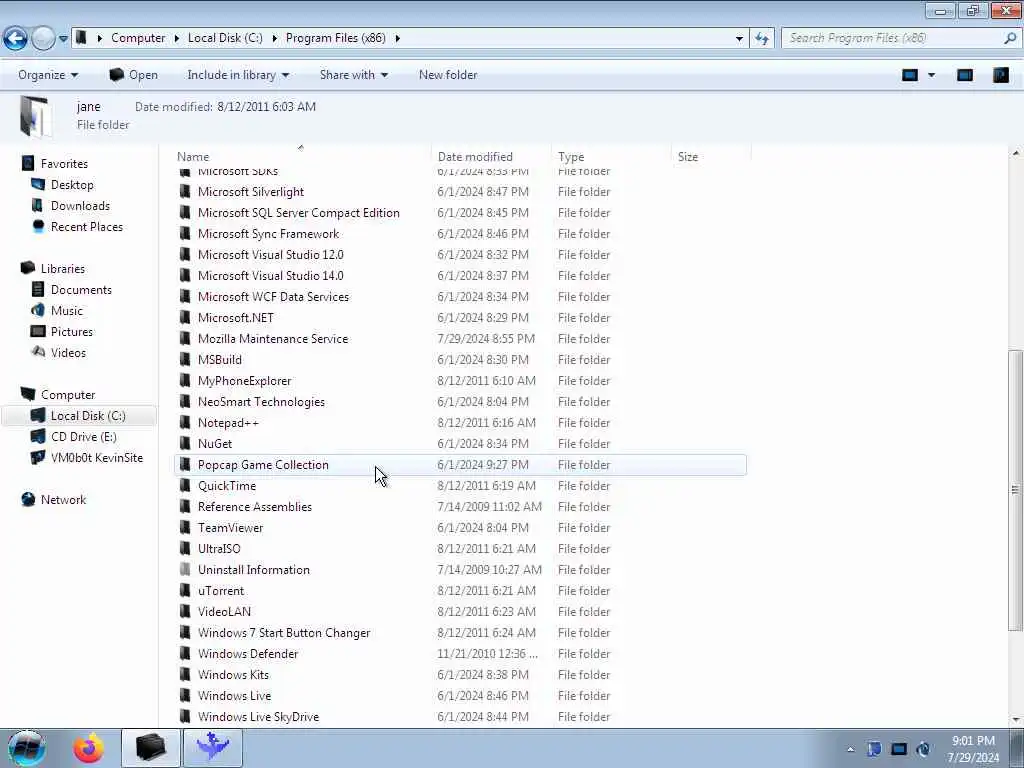Viewport: 1024px width, 768px height.
Task: Select Computer in the address breadcrumb
Action: 138,38
